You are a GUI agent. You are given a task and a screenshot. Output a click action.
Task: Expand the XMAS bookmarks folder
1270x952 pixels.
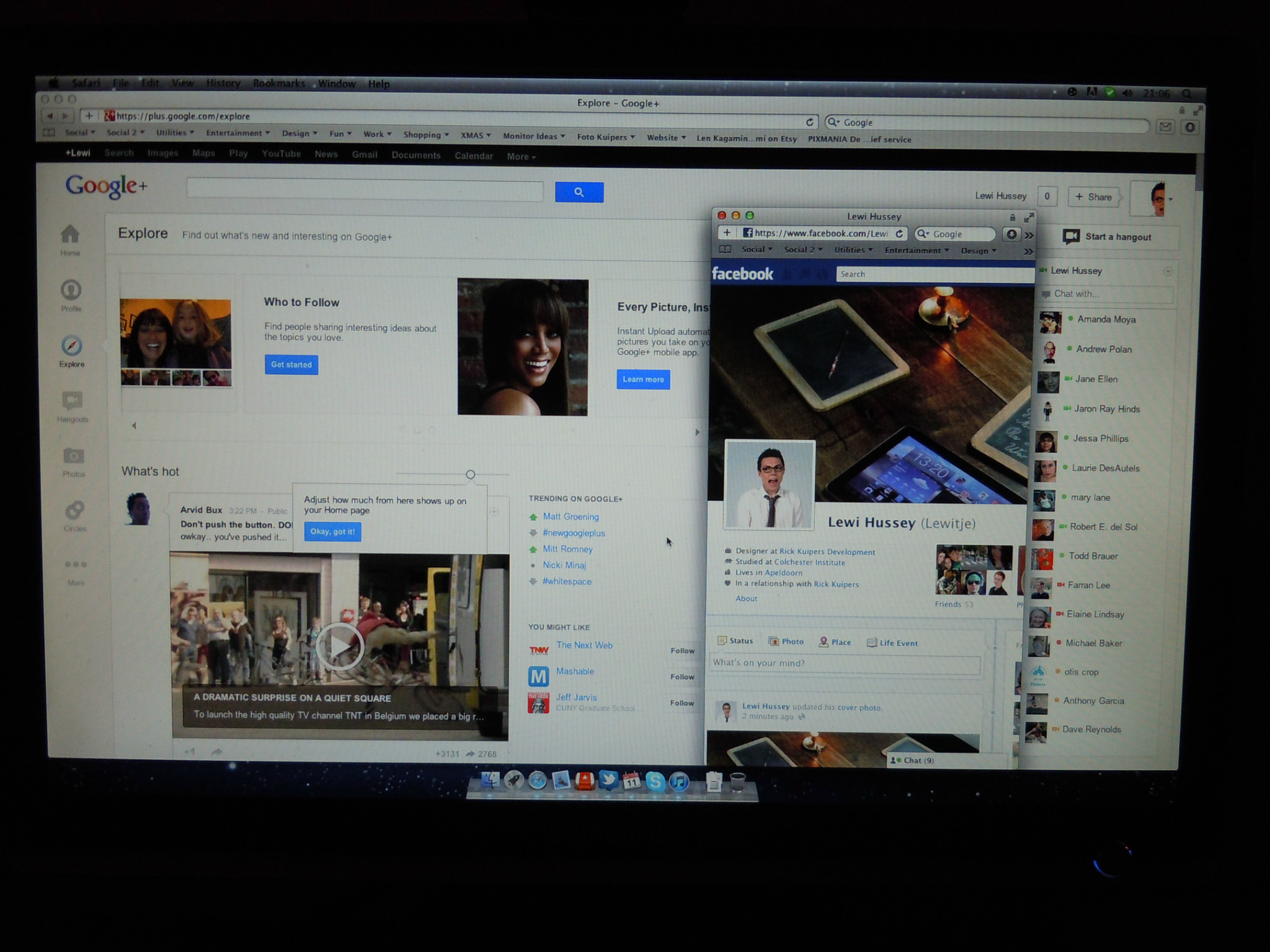476,136
